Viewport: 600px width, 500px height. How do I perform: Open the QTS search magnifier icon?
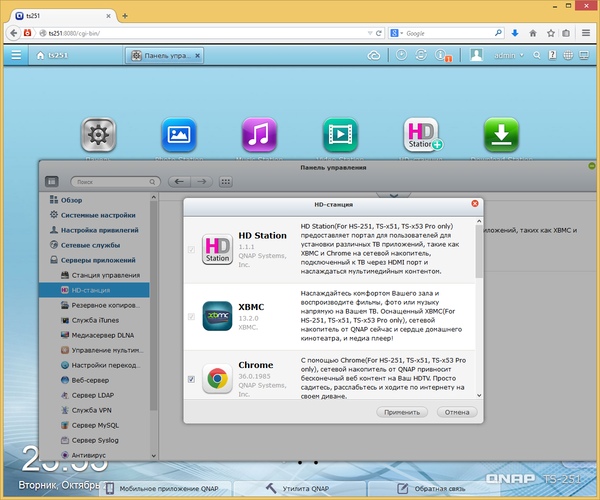coord(537,55)
